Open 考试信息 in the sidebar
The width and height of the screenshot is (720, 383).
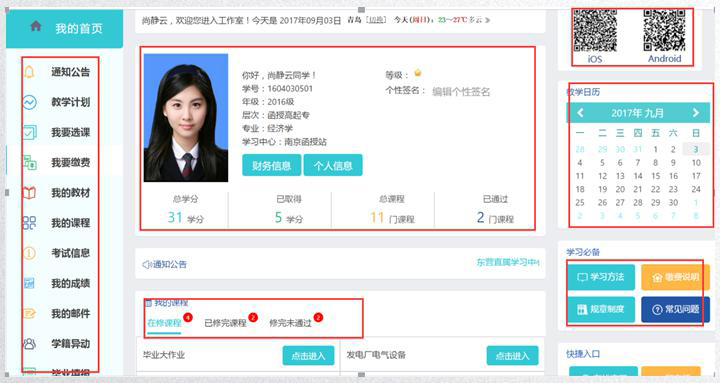coord(70,253)
